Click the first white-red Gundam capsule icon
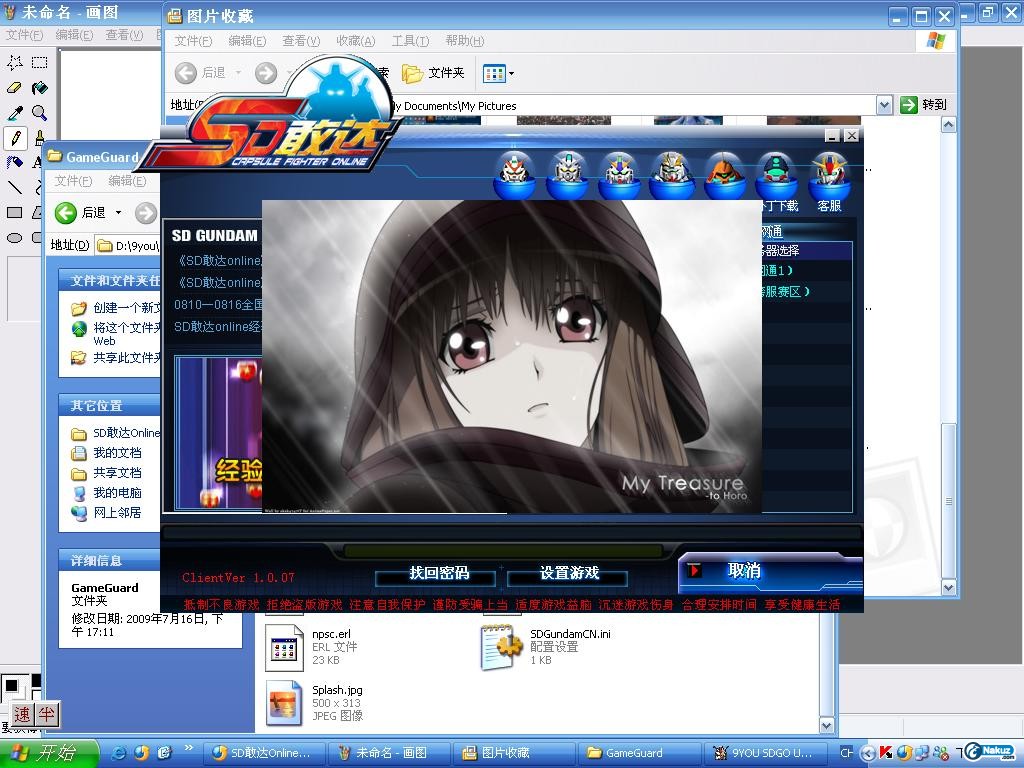 tap(514, 175)
